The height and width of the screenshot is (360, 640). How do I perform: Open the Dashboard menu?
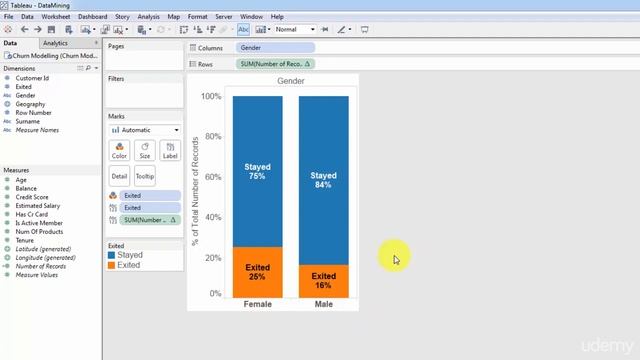point(93,17)
